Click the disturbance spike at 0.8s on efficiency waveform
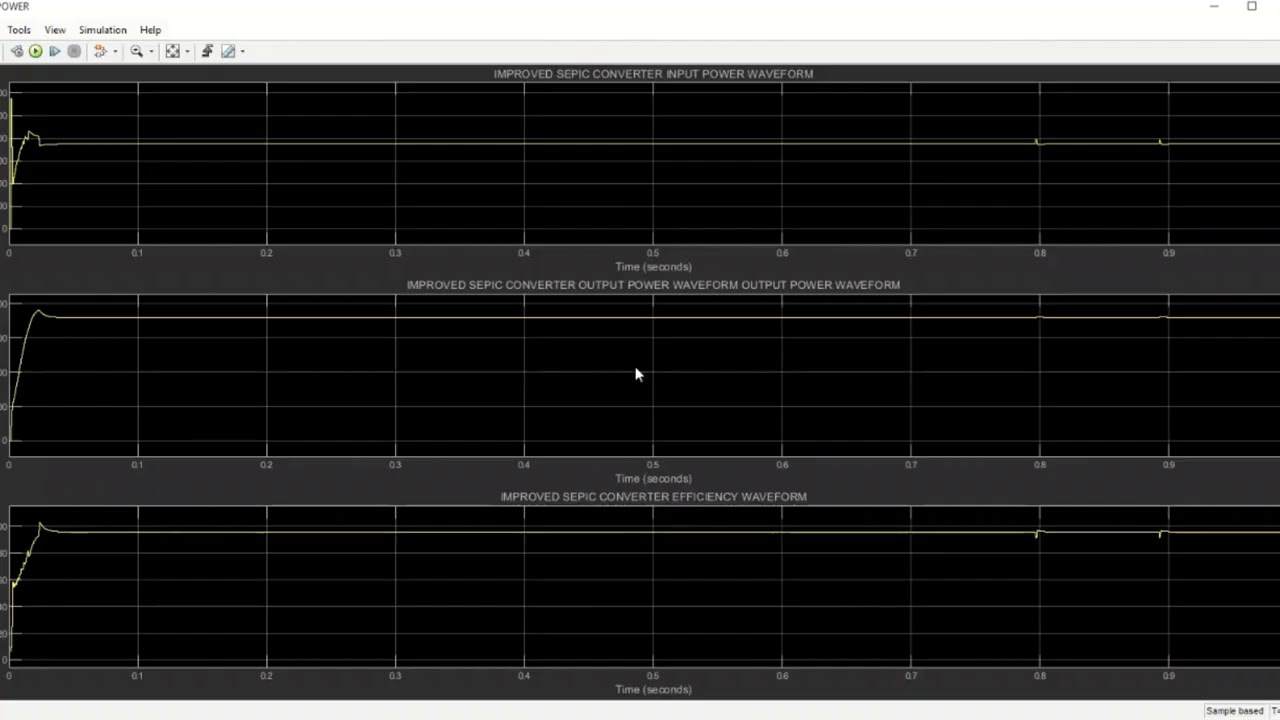Screen dimensions: 1280x720 tap(1037, 533)
